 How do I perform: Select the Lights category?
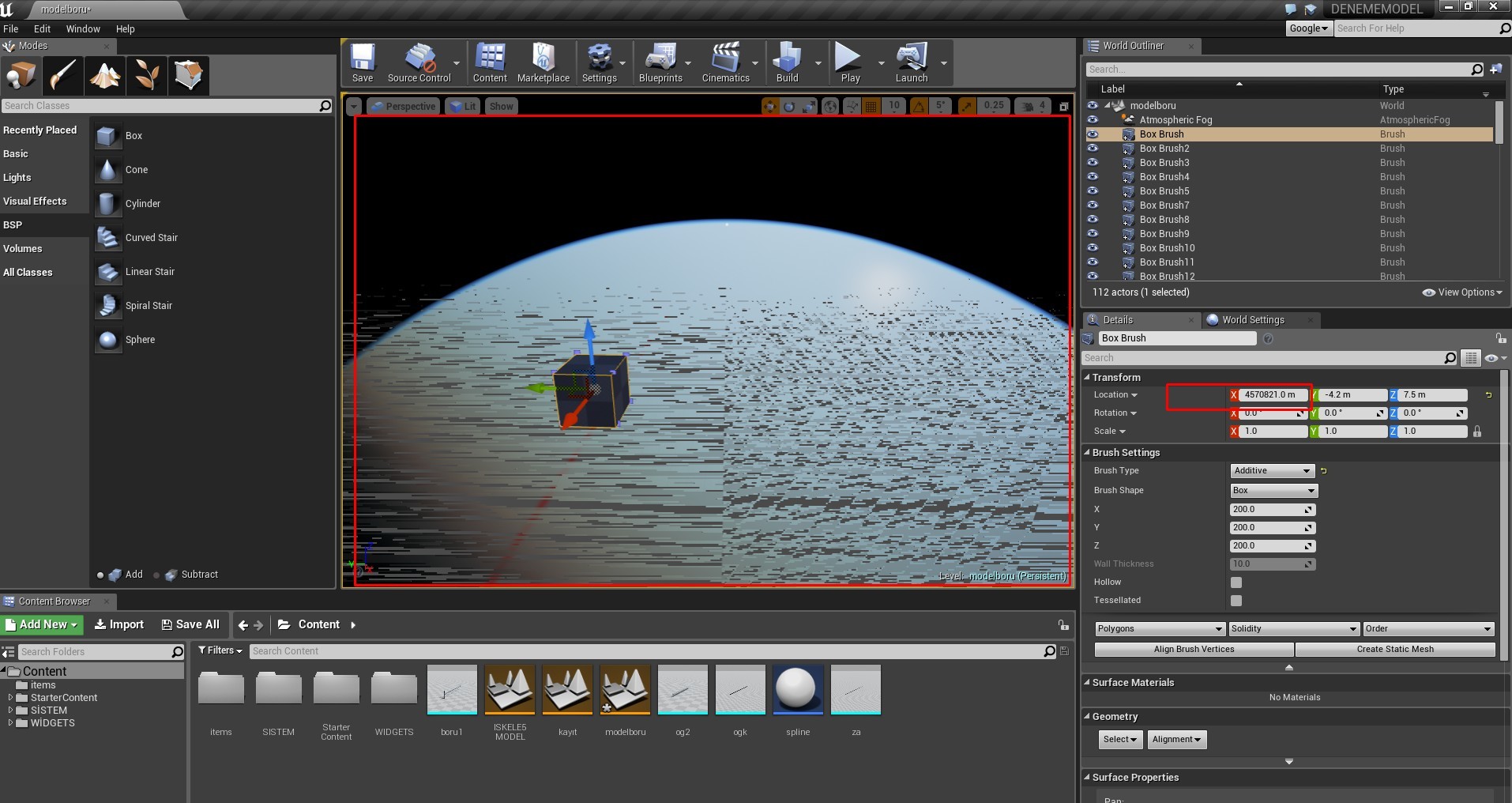[17, 178]
